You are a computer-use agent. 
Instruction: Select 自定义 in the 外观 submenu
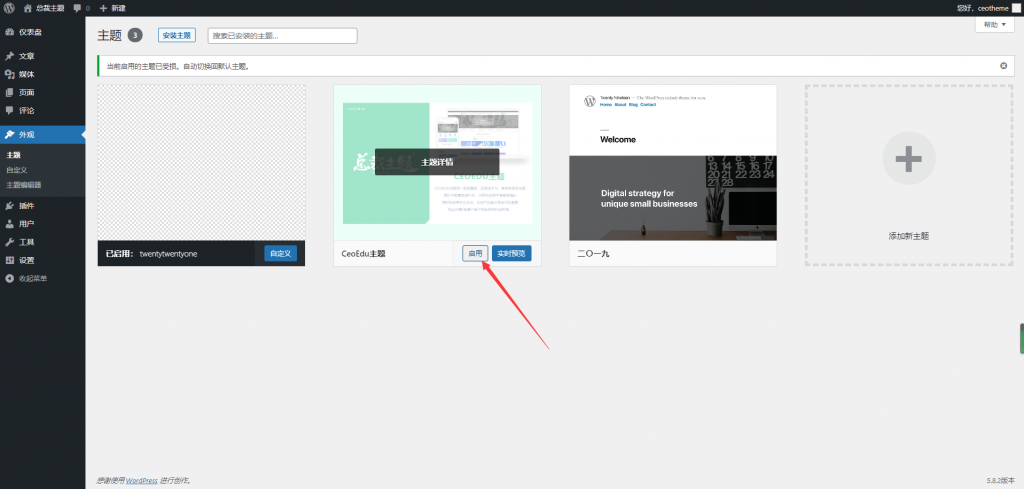(17, 170)
